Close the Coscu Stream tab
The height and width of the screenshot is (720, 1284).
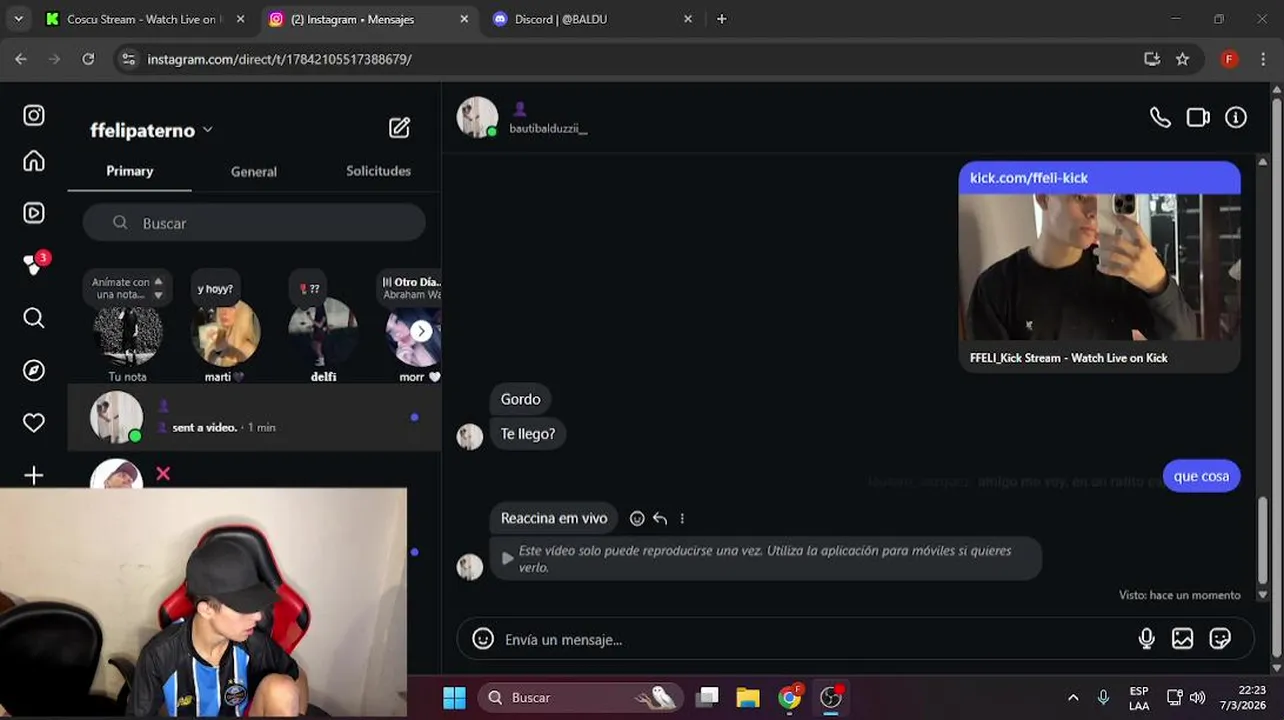click(x=240, y=19)
